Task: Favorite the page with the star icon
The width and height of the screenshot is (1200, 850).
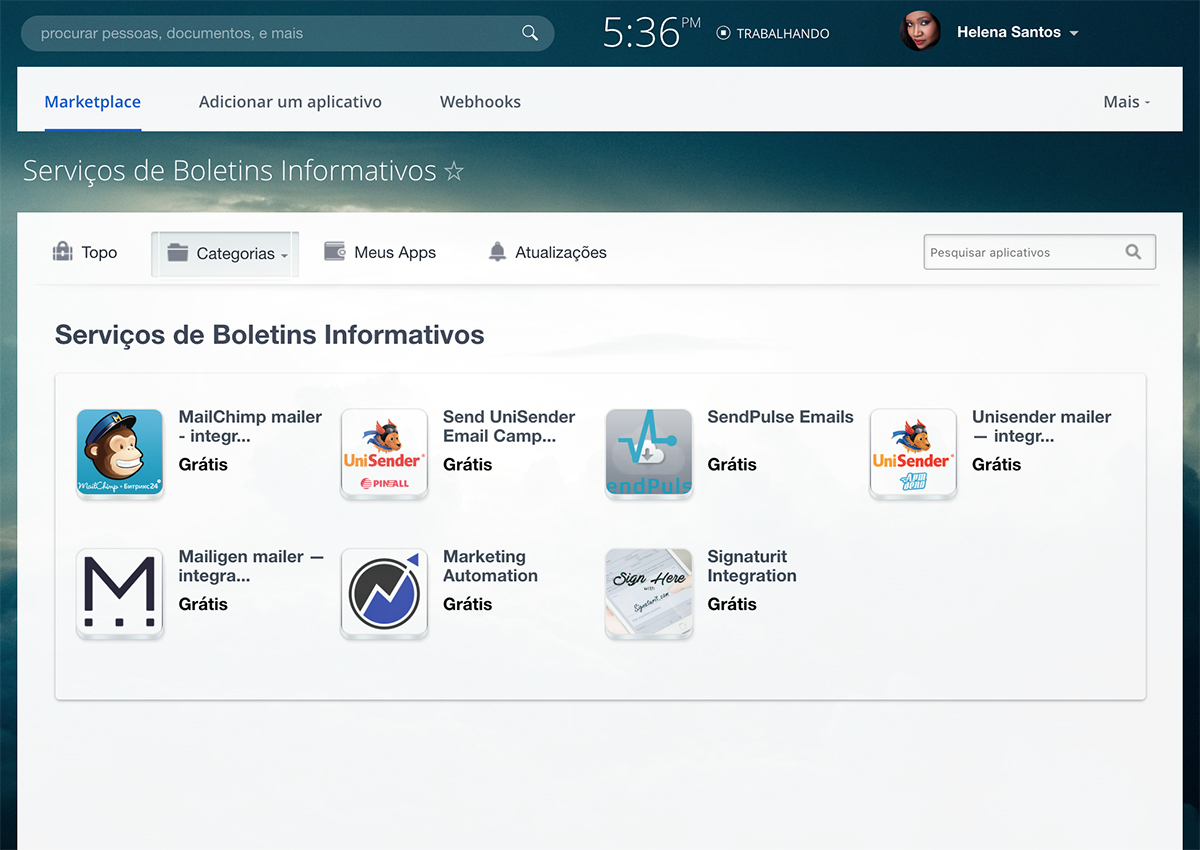Action: (454, 172)
